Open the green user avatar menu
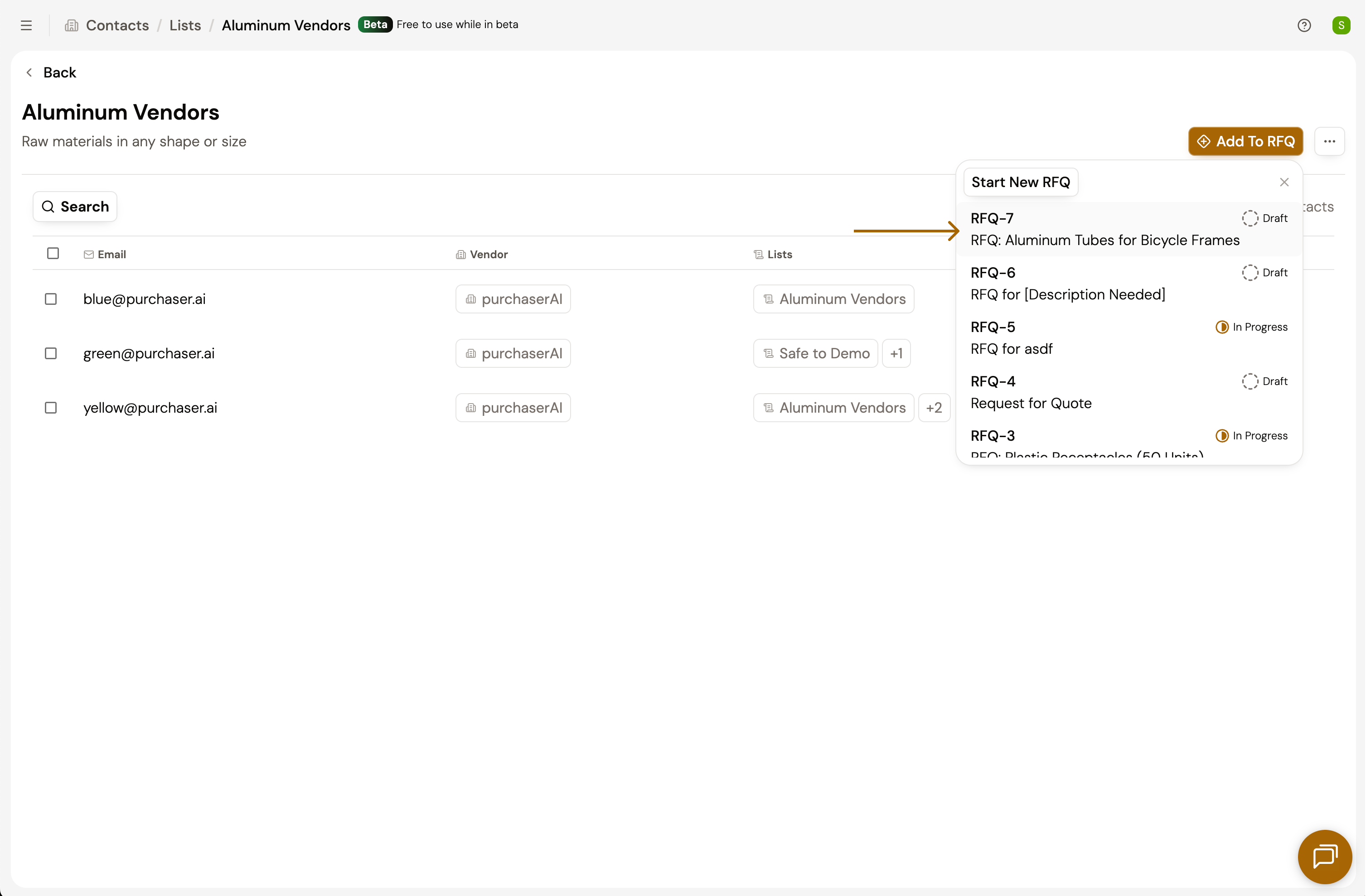1366x896 pixels. coord(1341,25)
